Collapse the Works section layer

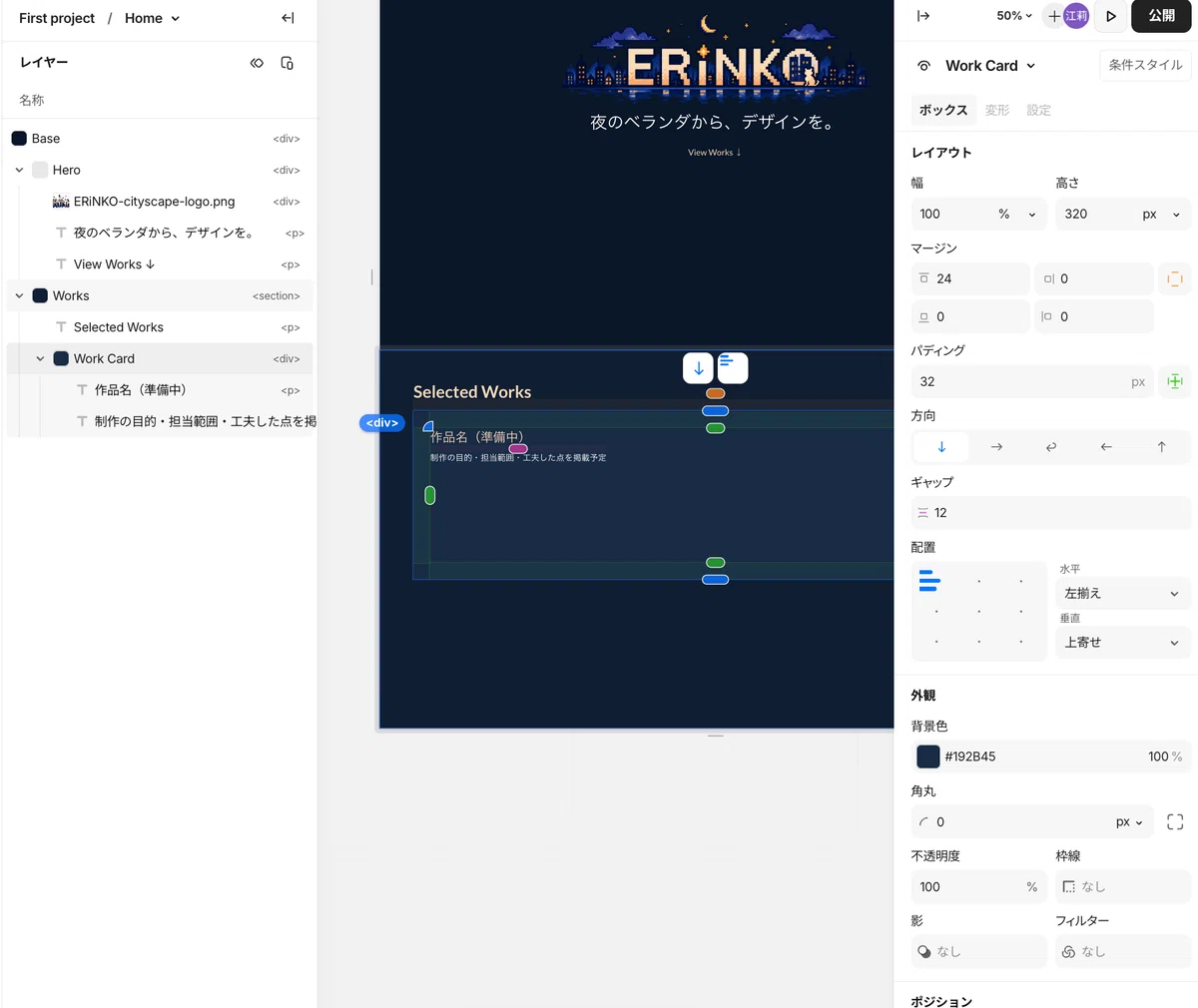19,296
